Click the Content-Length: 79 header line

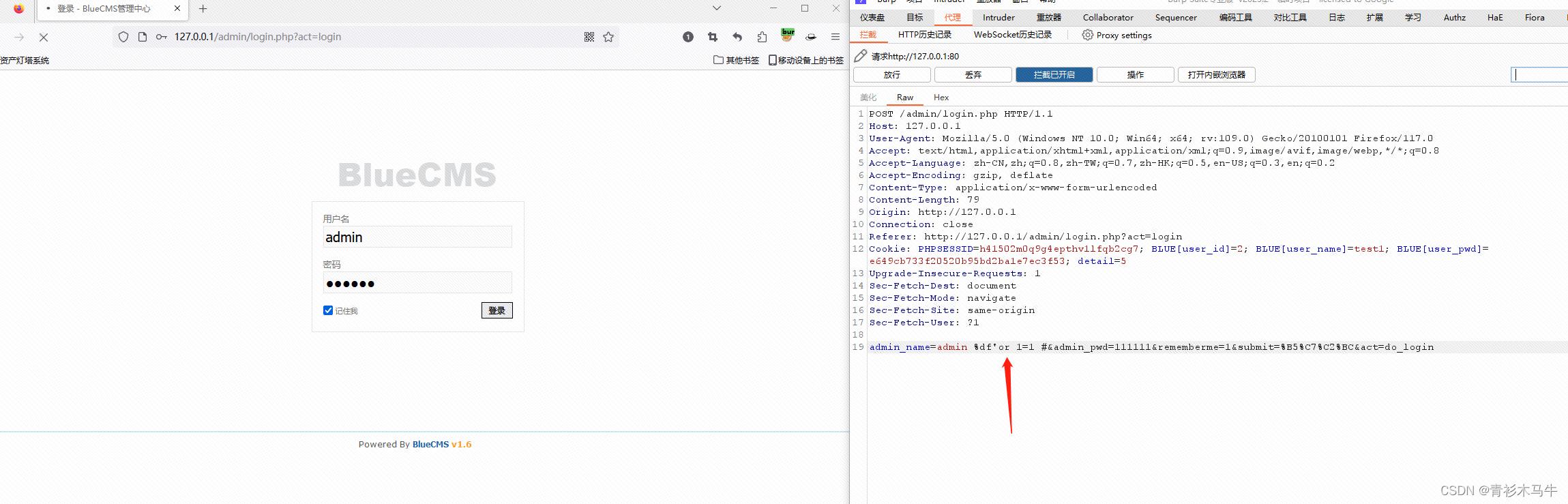(x=924, y=200)
